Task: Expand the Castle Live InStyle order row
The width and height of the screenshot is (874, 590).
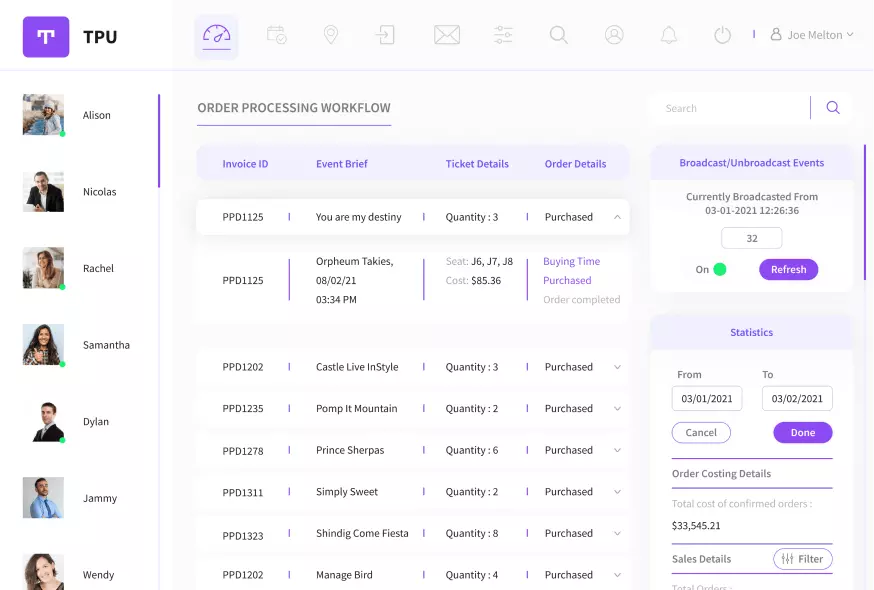Action: [617, 367]
